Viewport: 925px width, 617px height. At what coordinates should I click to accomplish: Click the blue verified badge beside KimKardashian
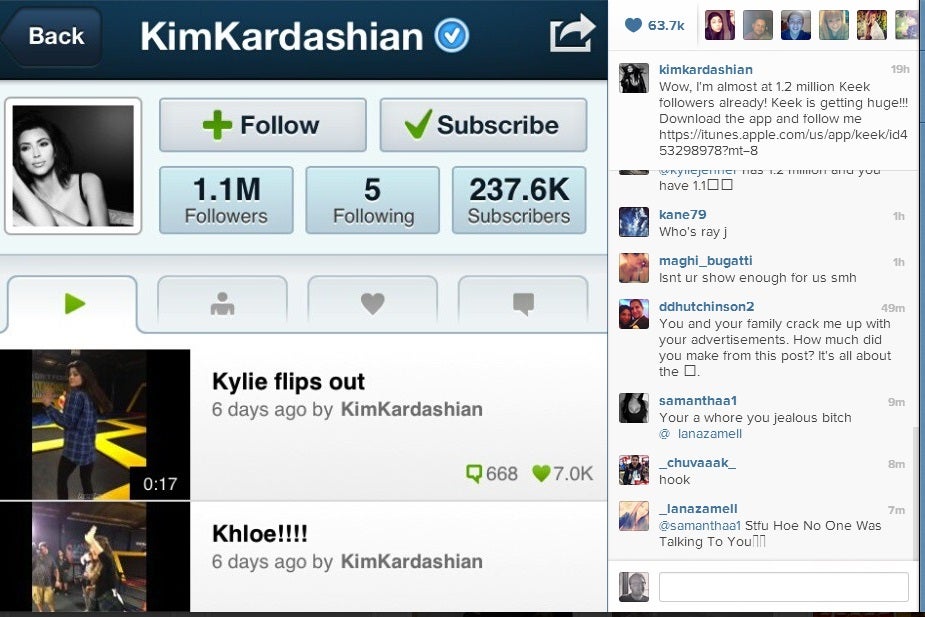(452, 35)
